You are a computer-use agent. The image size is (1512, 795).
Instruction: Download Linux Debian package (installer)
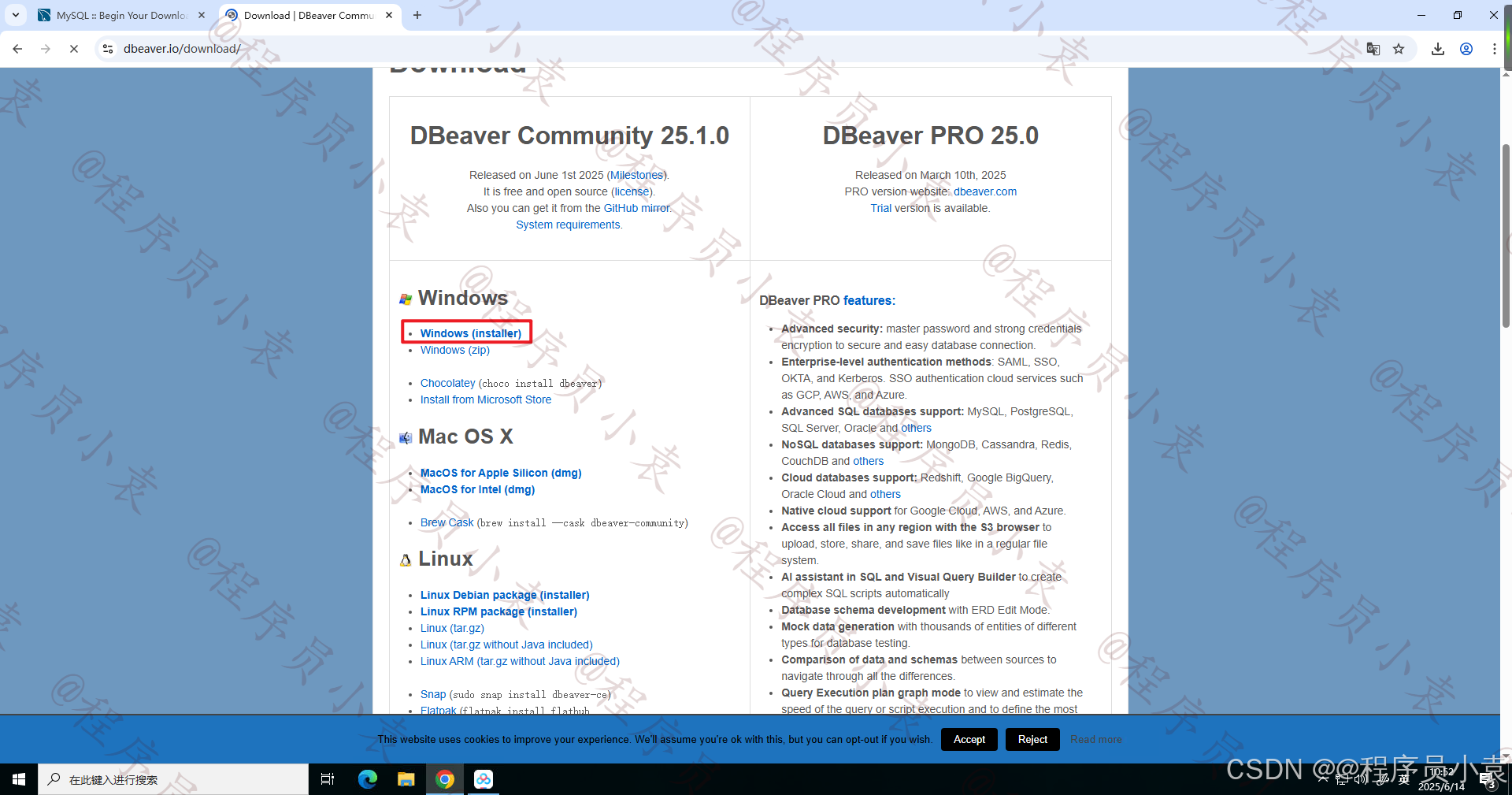pos(505,595)
